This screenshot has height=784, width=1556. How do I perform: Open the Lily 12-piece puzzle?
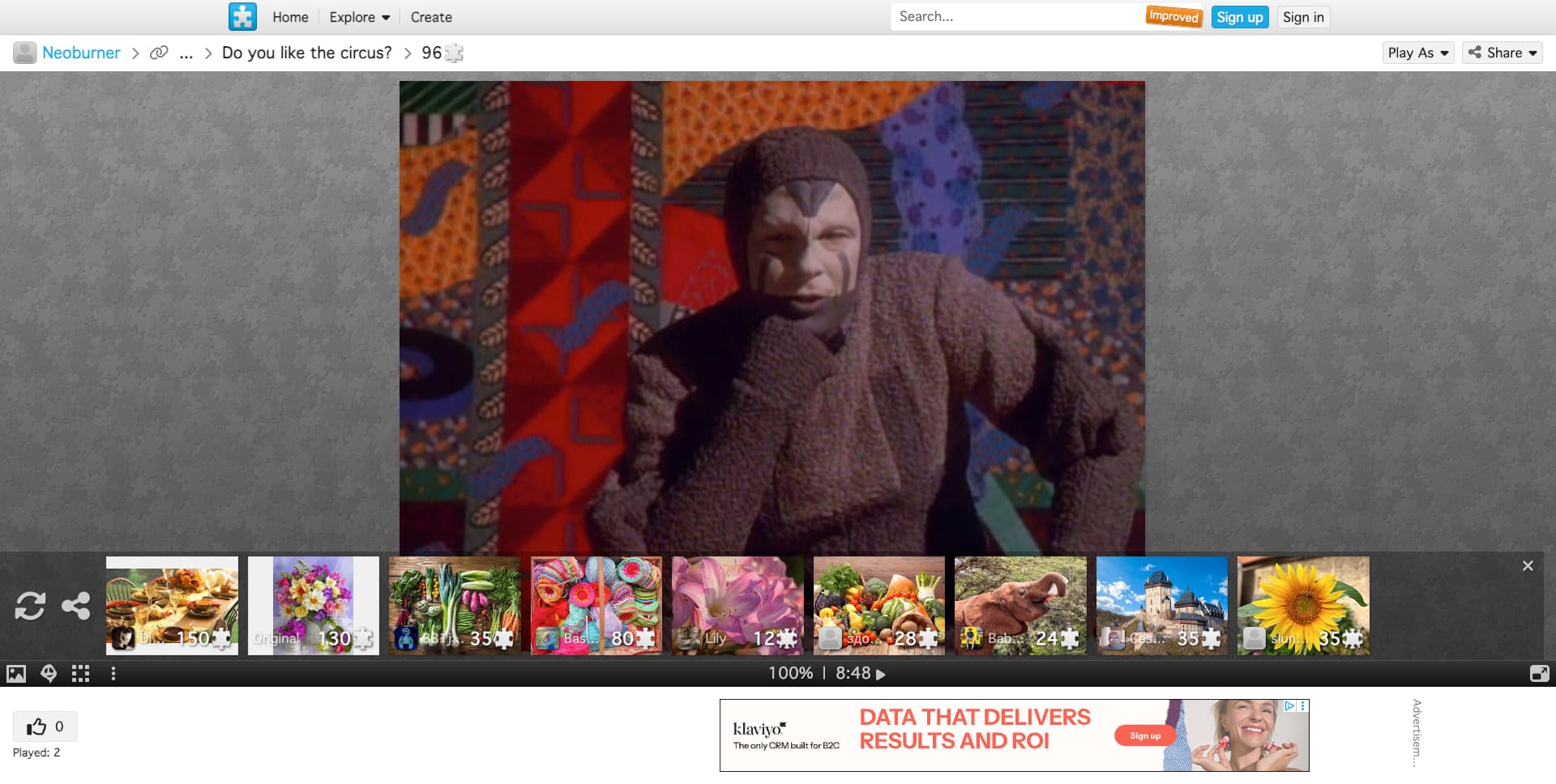click(x=737, y=606)
